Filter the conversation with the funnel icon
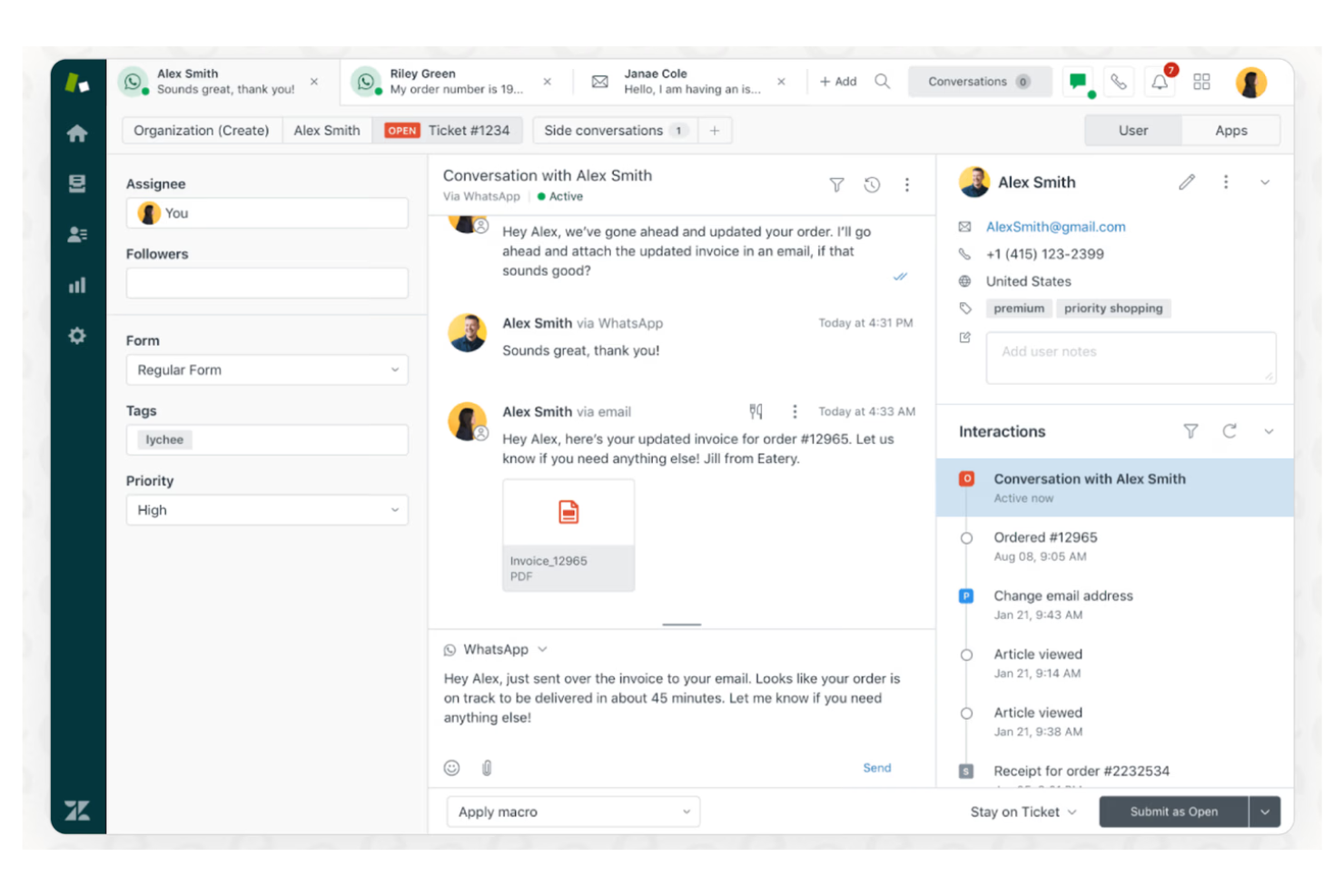The width and height of the screenshot is (1344, 896). pos(836,184)
